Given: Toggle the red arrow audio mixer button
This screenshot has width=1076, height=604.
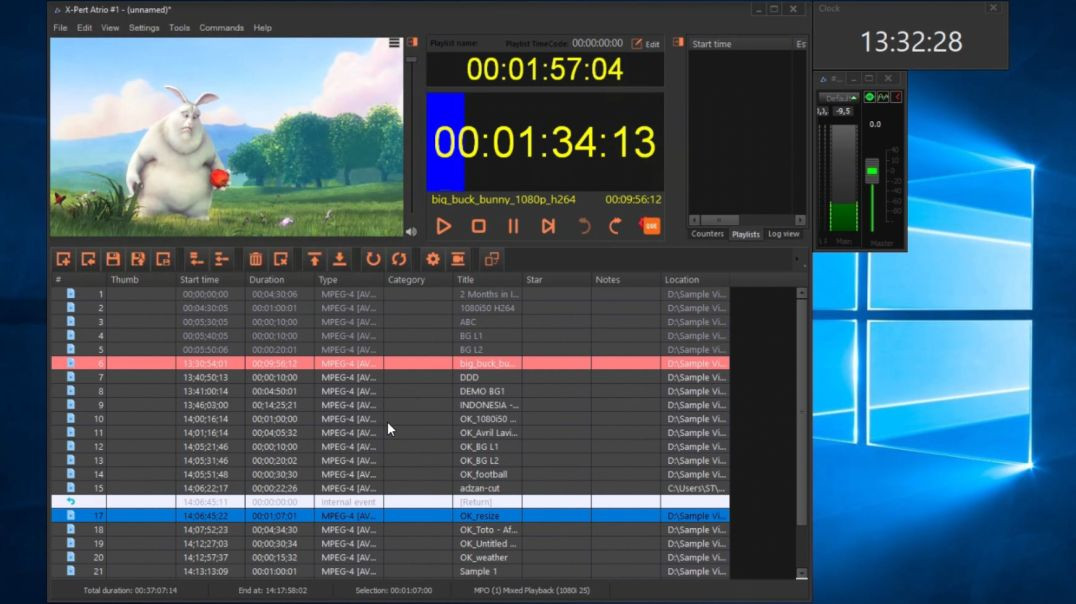Looking at the screenshot, I should click(896, 97).
